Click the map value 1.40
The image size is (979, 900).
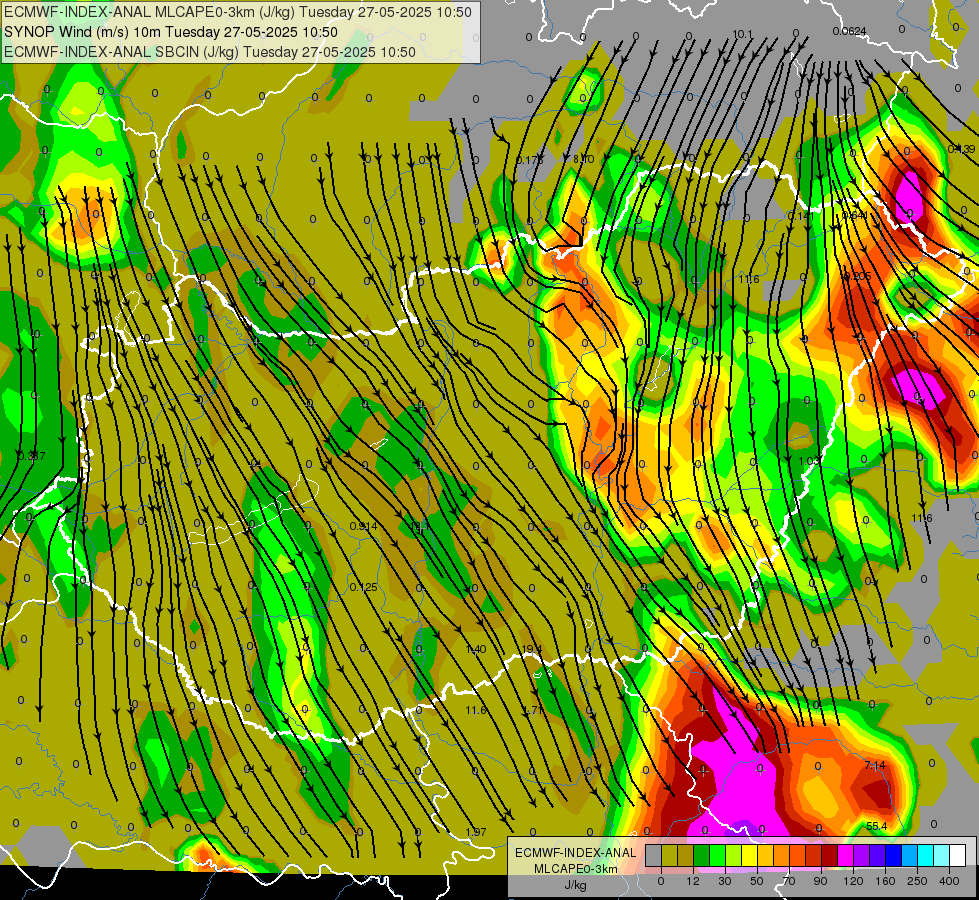(x=476, y=650)
